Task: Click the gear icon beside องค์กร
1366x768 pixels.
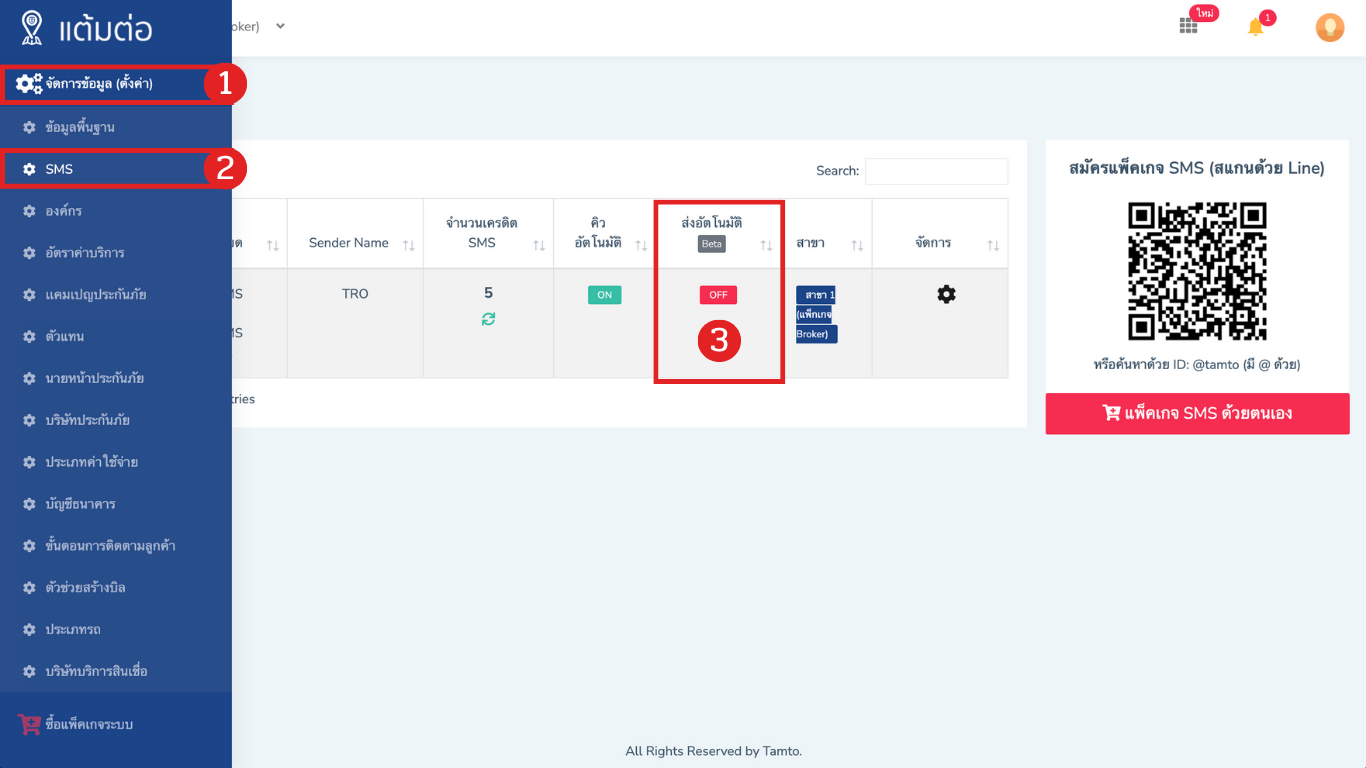Action: 29,212
